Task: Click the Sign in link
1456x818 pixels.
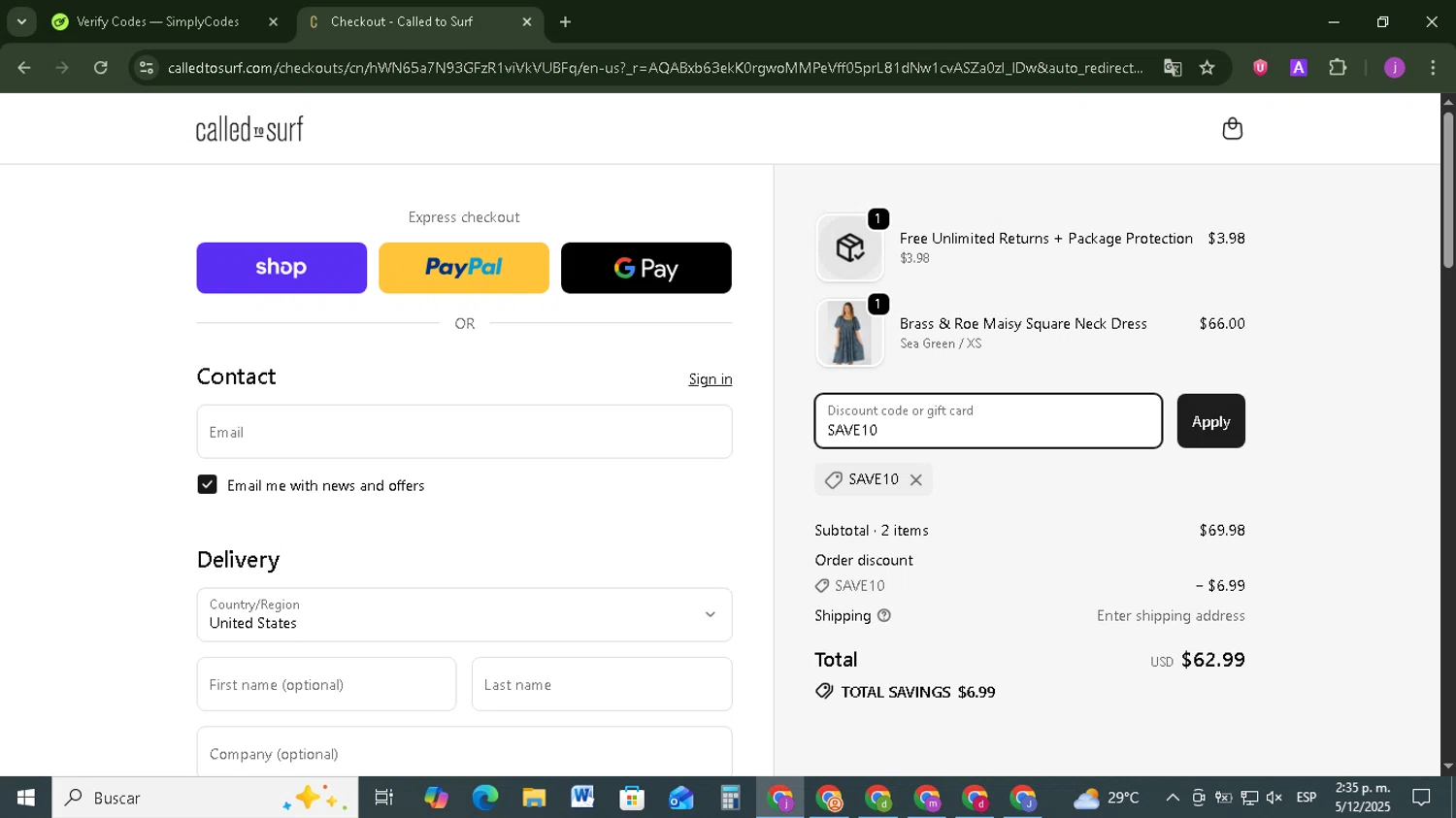Action: pyautogui.click(x=711, y=379)
